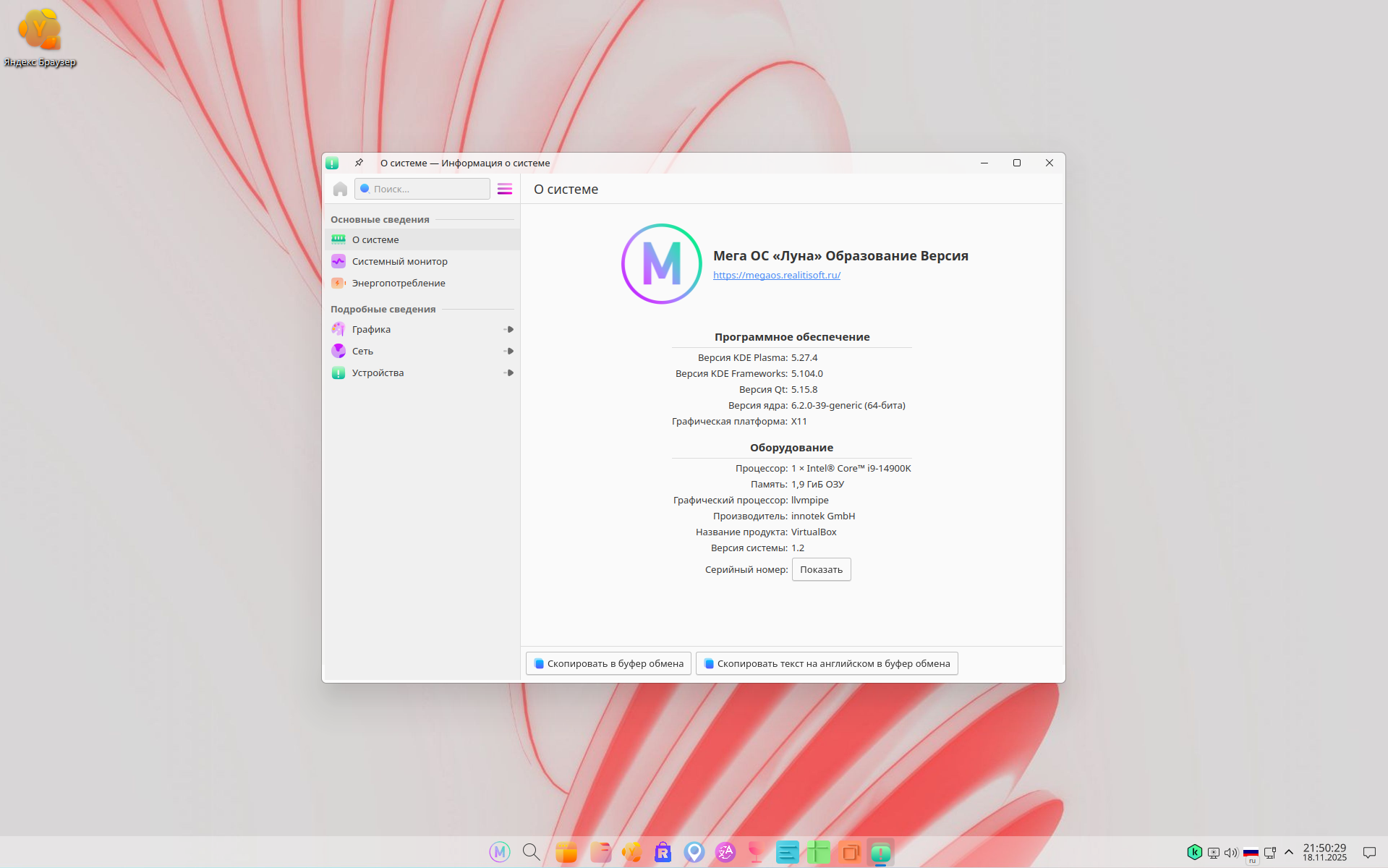Open the translator icon in taskbar
The width and height of the screenshot is (1388, 868).
click(725, 852)
